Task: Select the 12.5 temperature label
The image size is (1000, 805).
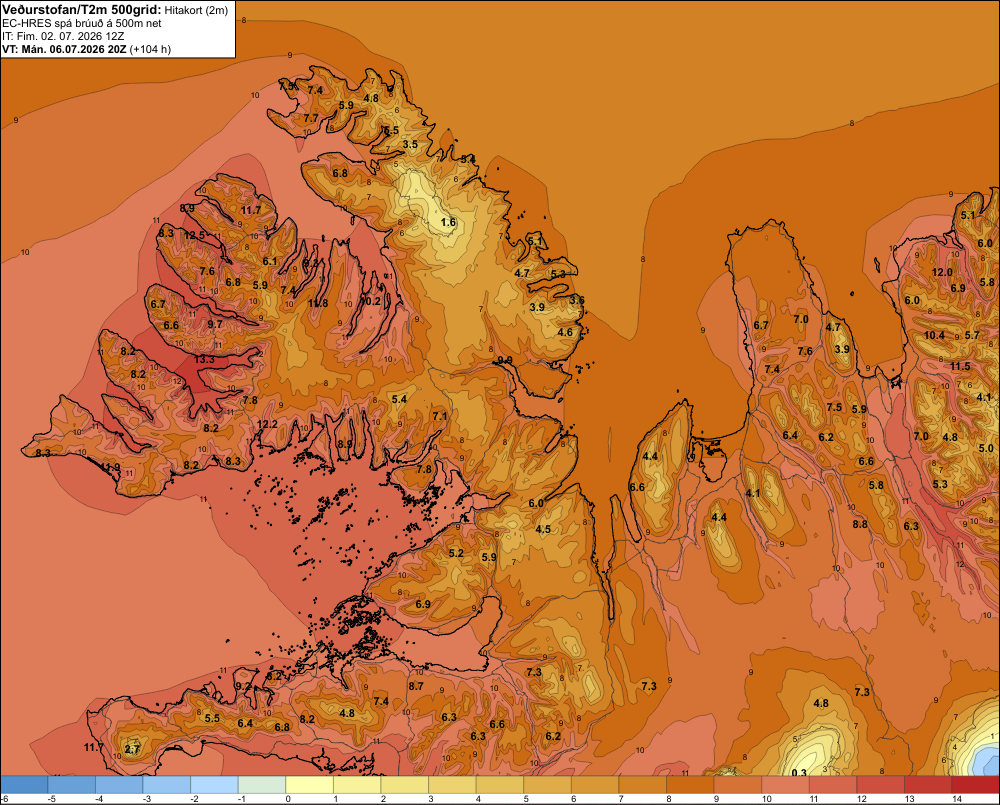Action: [195, 235]
